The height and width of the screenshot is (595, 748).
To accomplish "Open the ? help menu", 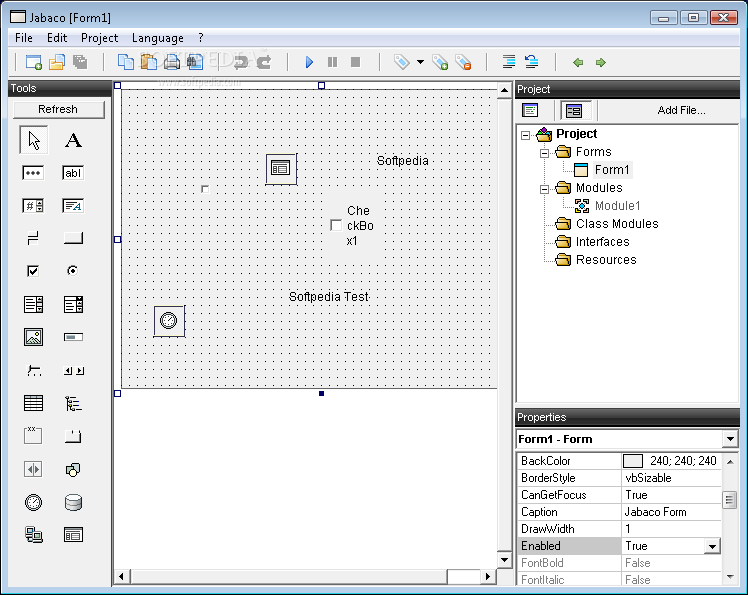I will point(201,38).
